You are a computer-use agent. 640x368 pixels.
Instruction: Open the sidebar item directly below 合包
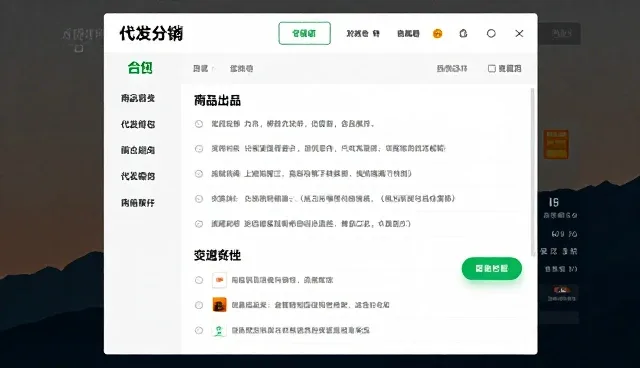[x=138, y=98]
